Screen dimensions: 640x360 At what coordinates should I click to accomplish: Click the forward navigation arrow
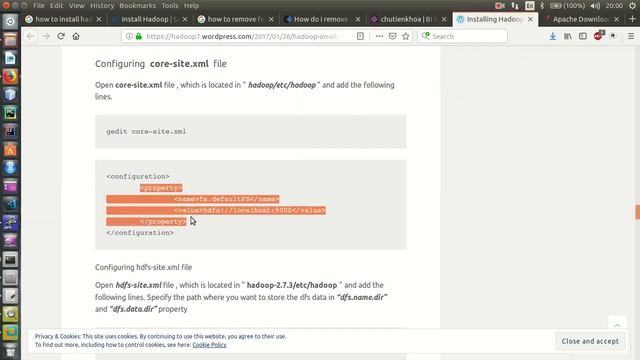point(46,36)
